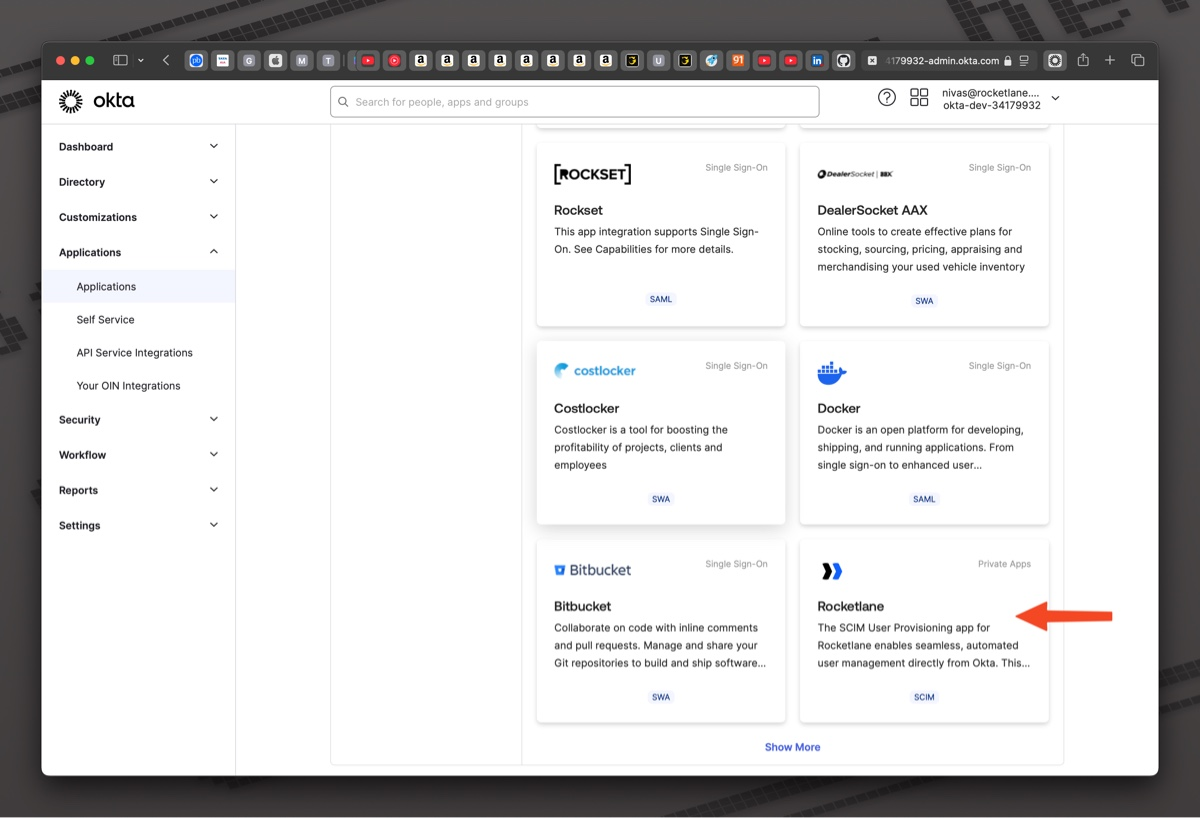This screenshot has height=818, width=1200.
Task: Expand the Directory sidebar section
Action: point(138,182)
